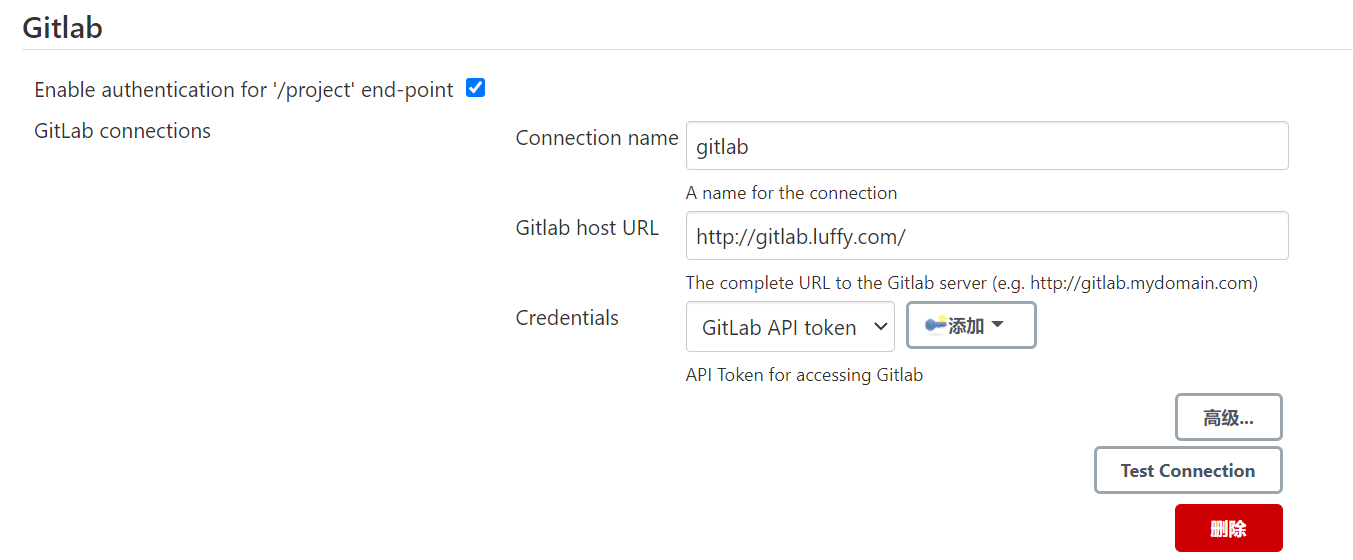This screenshot has height=560, width=1353.
Task: Click the "API Token for accessing Gitlab" description
Action: click(804, 376)
